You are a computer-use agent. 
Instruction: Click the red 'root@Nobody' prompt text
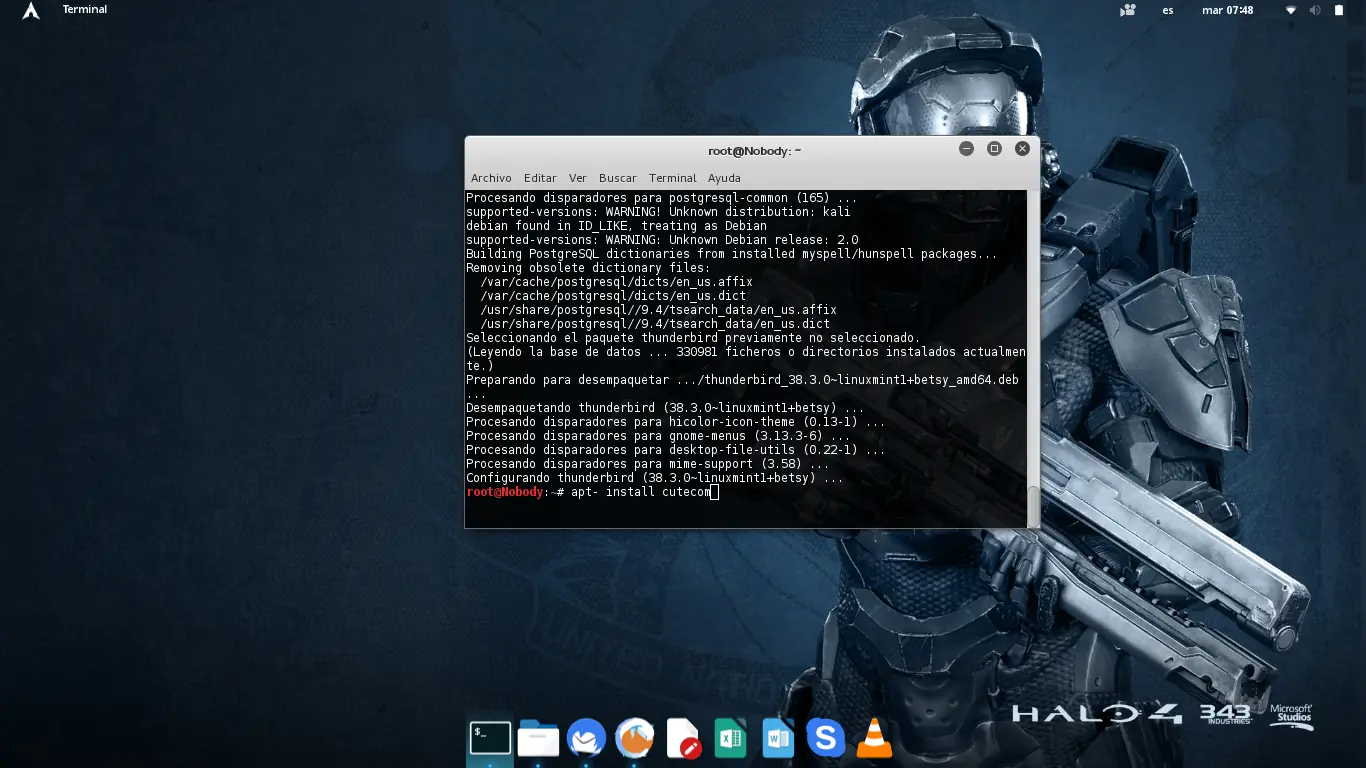tap(505, 492)
